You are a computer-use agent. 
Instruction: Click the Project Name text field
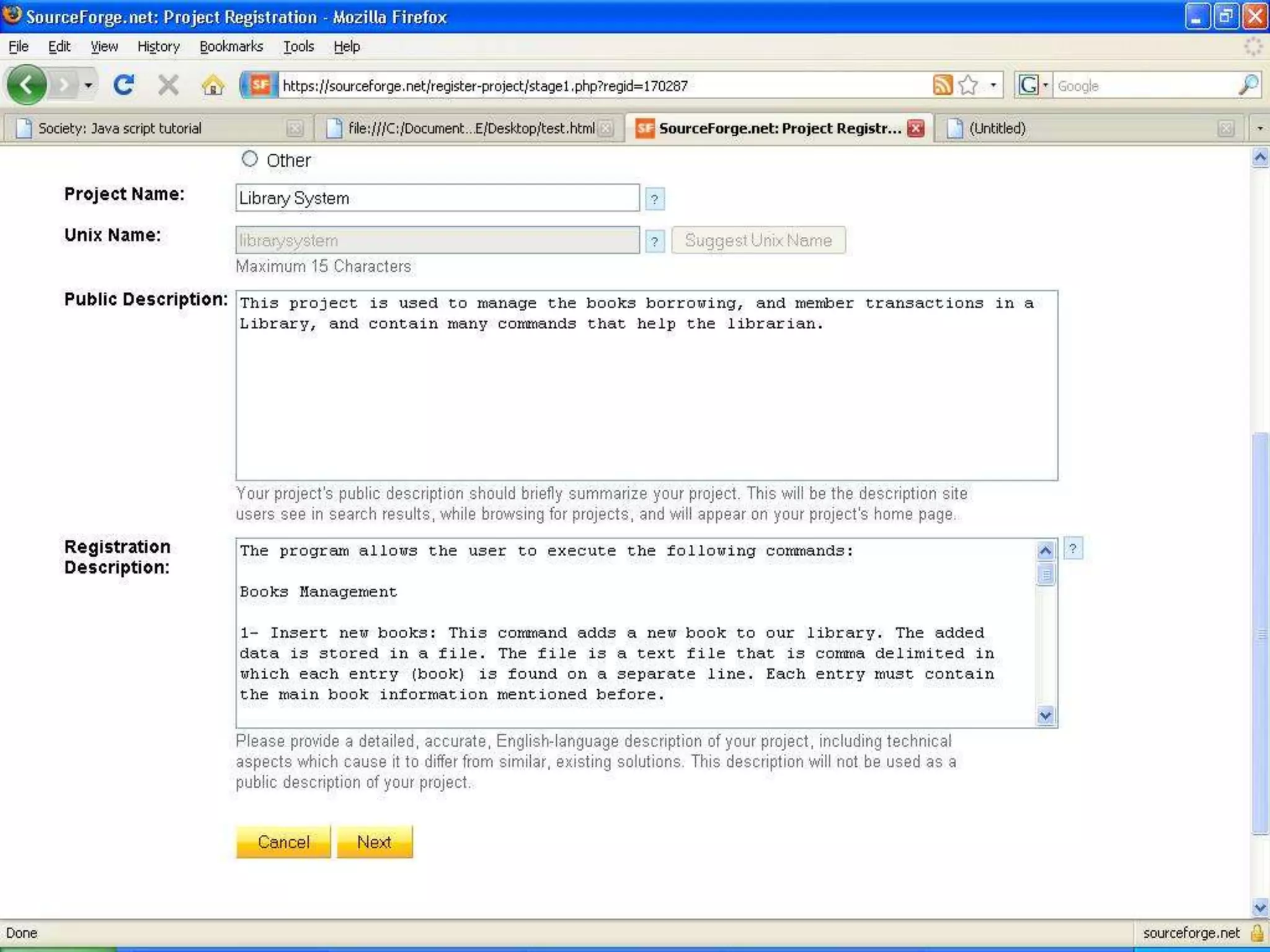pyautogui.click(x=437, y=198)
